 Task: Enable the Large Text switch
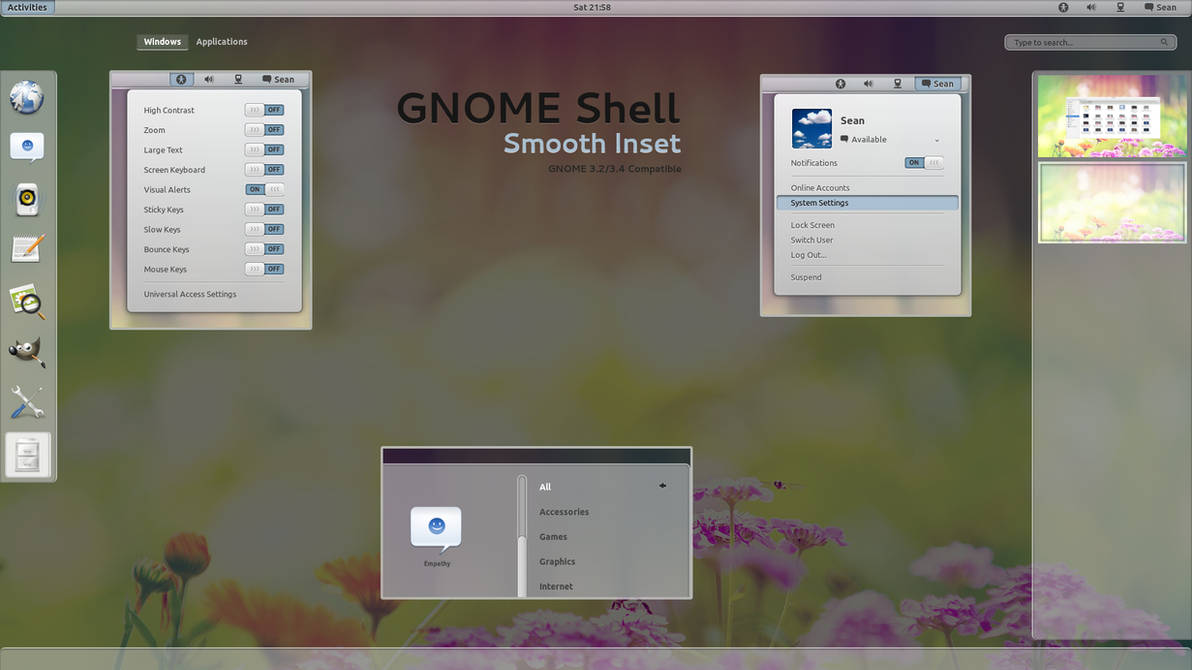(264, 150)
